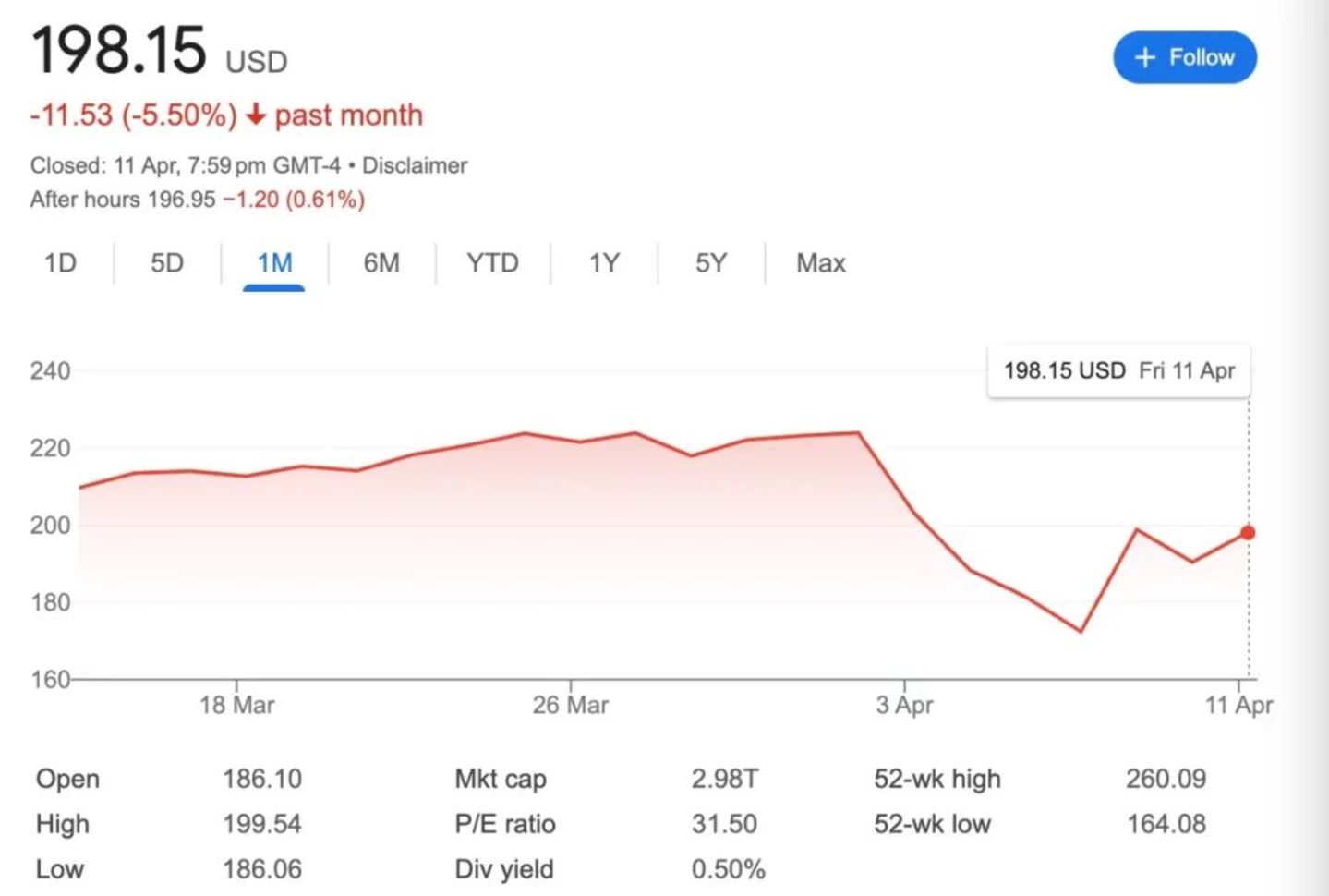Click the red down arrow icon
The width and height of the screenshot is (1329, 896).
pos(256,115)
